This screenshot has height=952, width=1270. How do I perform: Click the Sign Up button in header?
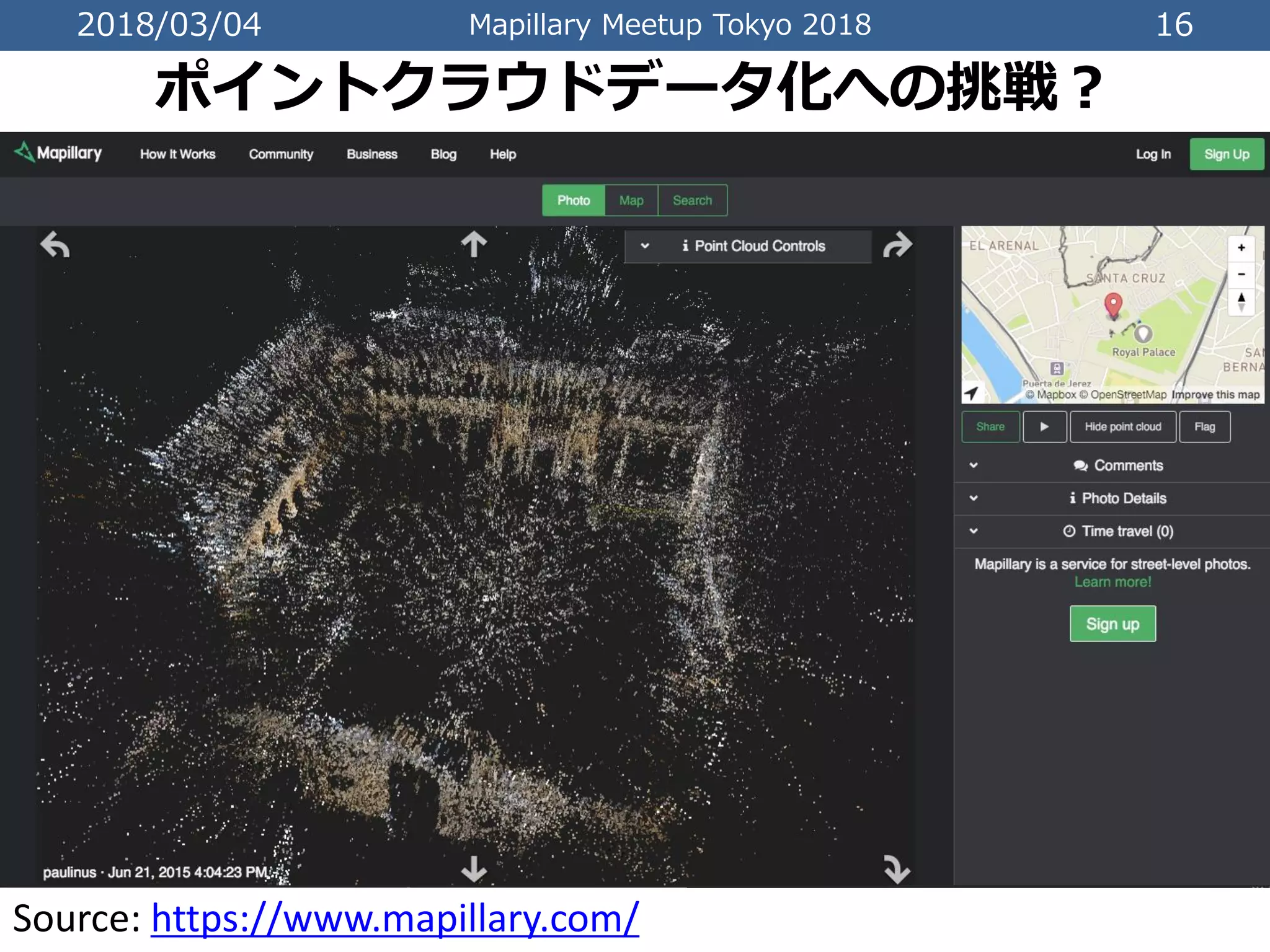coord(1227,154)
